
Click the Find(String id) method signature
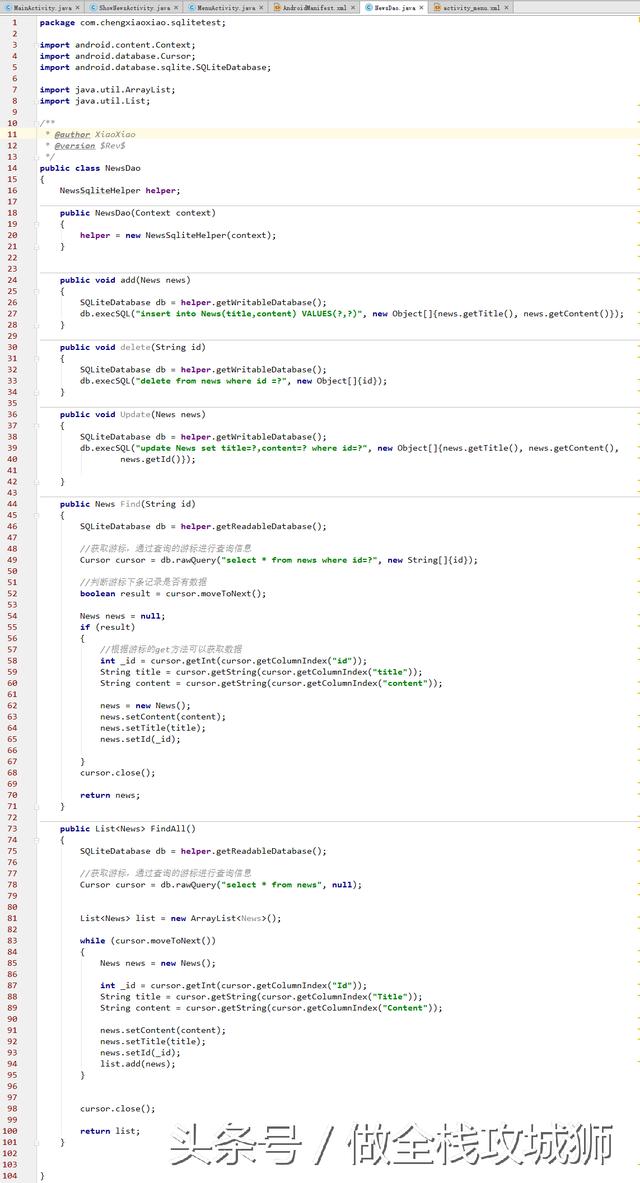[x=128, y=504]
